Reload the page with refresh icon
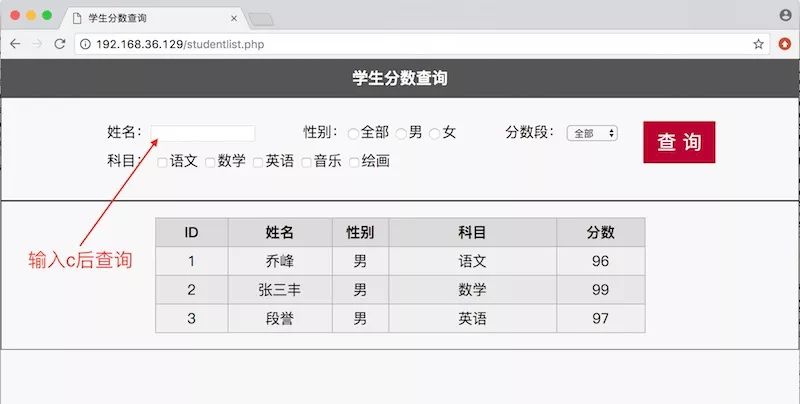 (x=60, y=44)
